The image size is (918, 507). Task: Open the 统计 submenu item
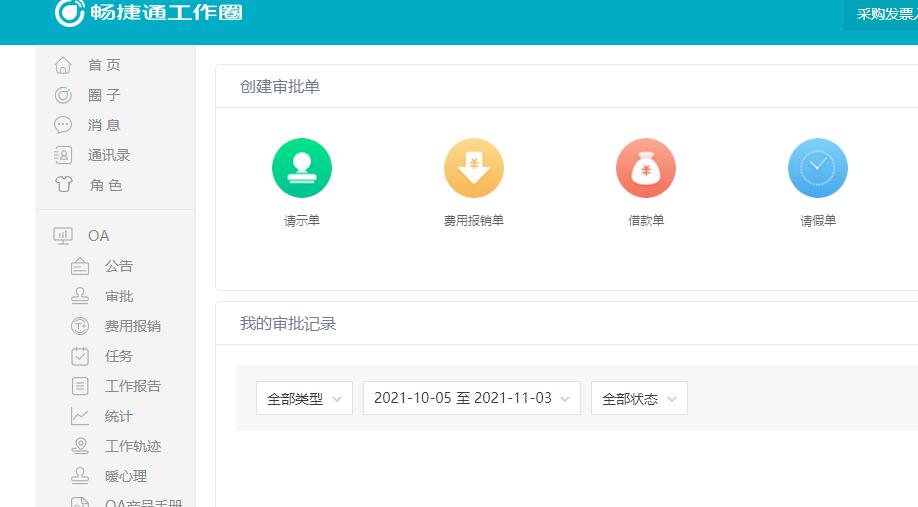click(119, 416)
